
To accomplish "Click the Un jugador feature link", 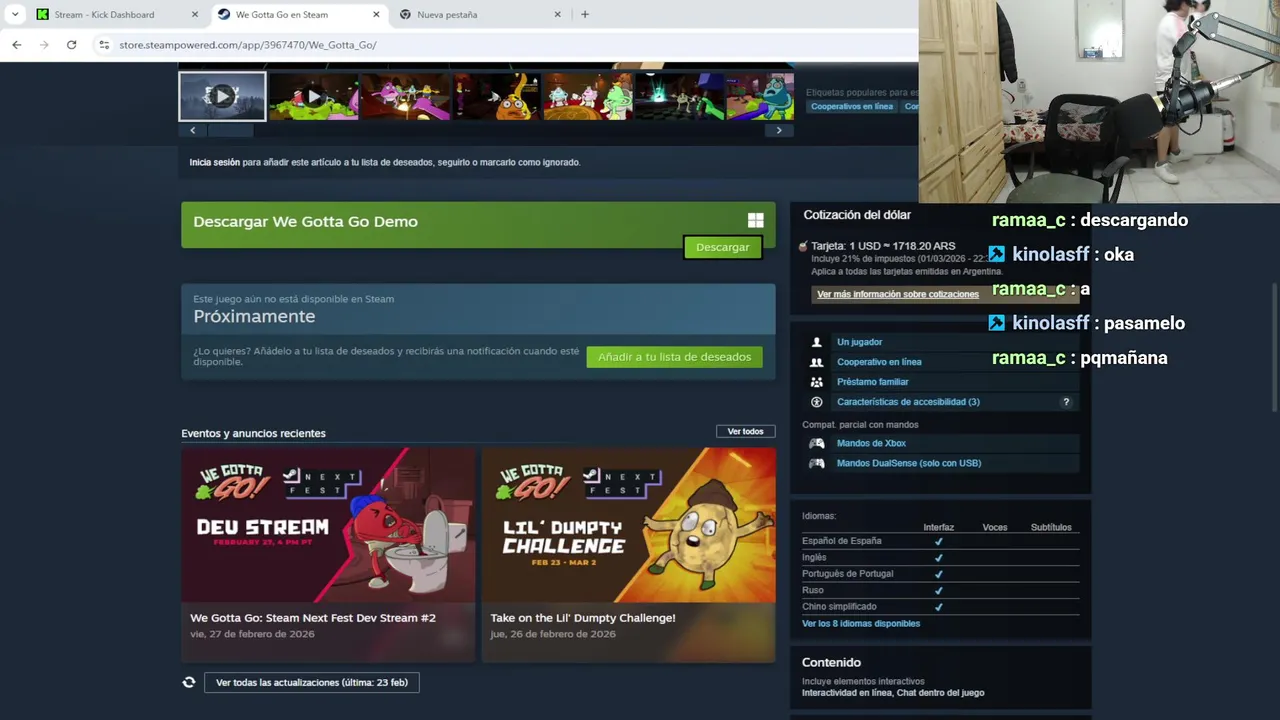I will 859,342.
